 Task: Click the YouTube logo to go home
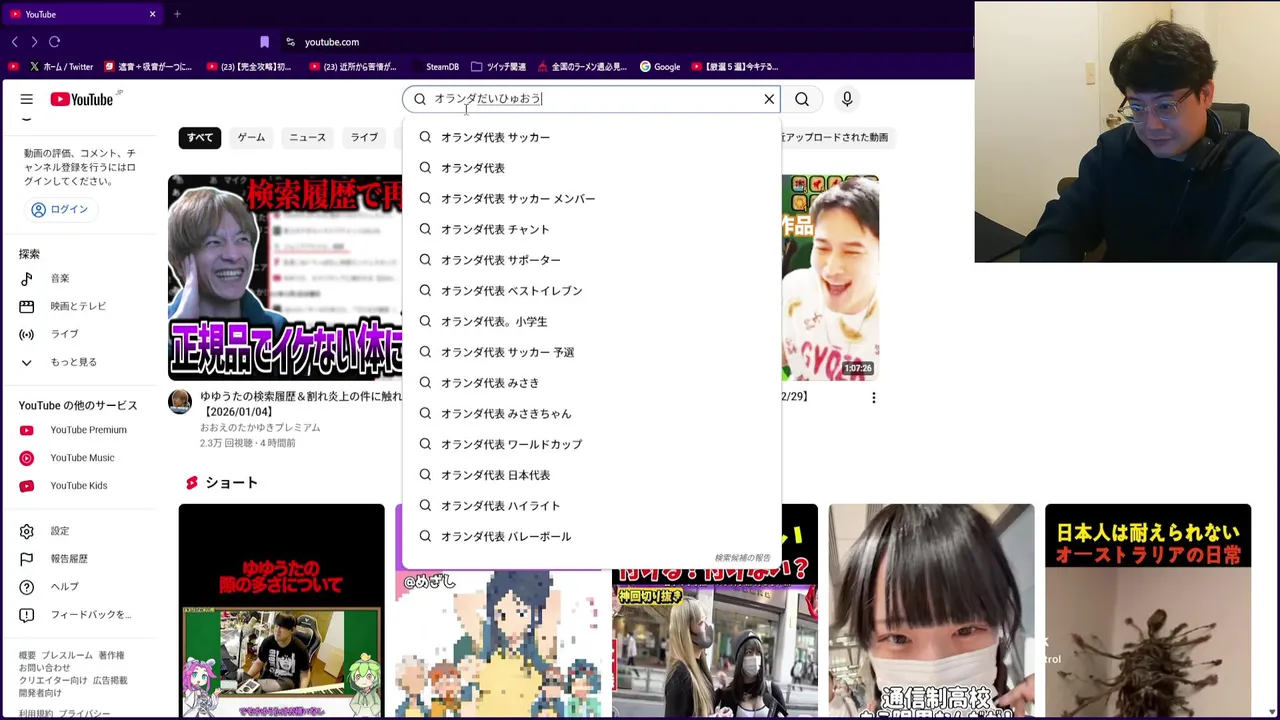coord(82,99)
